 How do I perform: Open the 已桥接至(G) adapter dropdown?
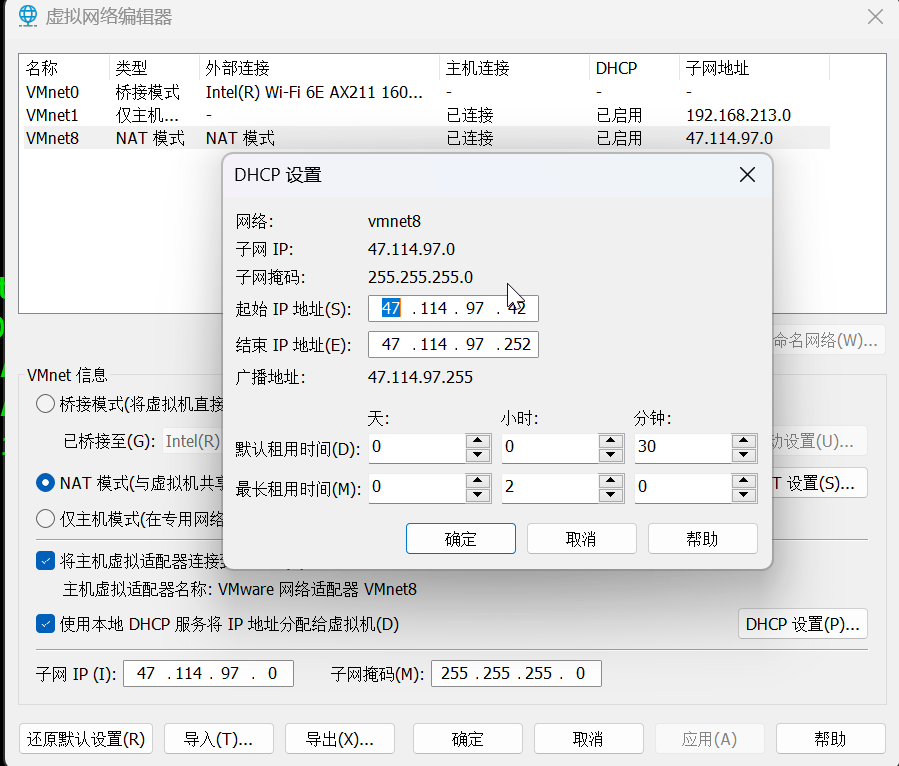192,441
